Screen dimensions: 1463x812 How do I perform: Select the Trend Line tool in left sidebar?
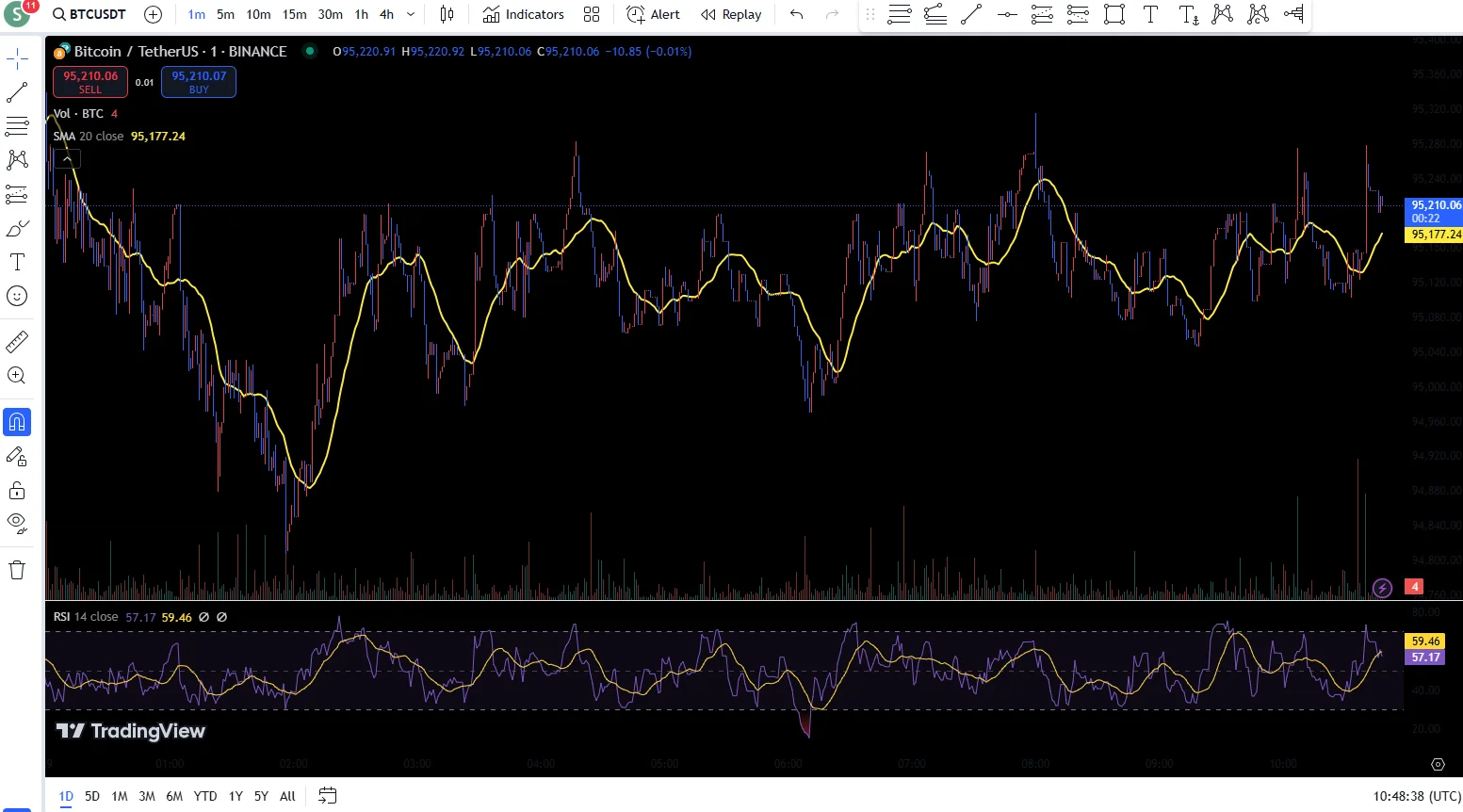(17, 92)
